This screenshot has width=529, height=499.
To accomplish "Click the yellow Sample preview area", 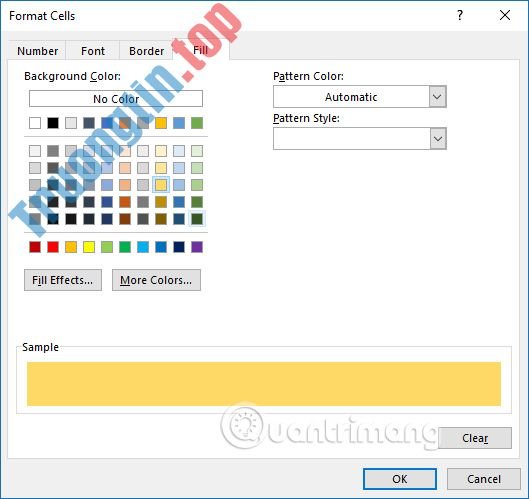I will [x=264, y=384].
